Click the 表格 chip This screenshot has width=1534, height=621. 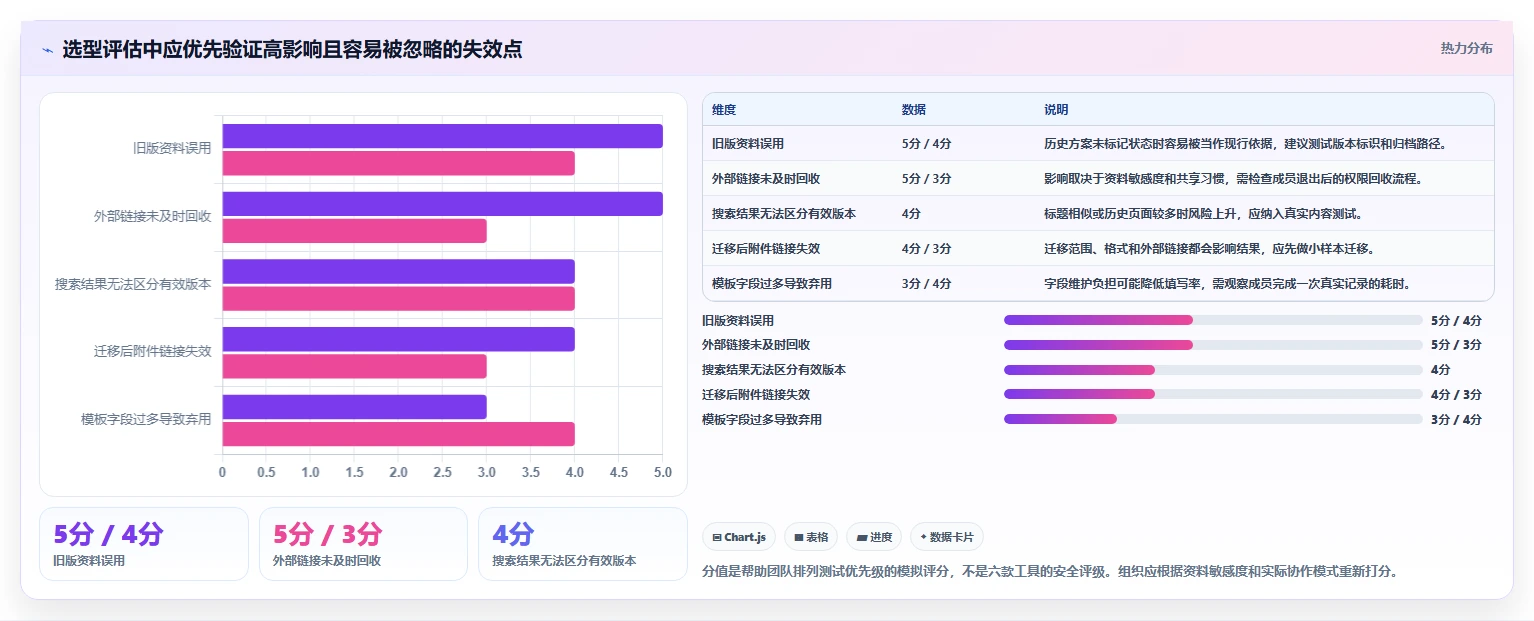(811, 537)
